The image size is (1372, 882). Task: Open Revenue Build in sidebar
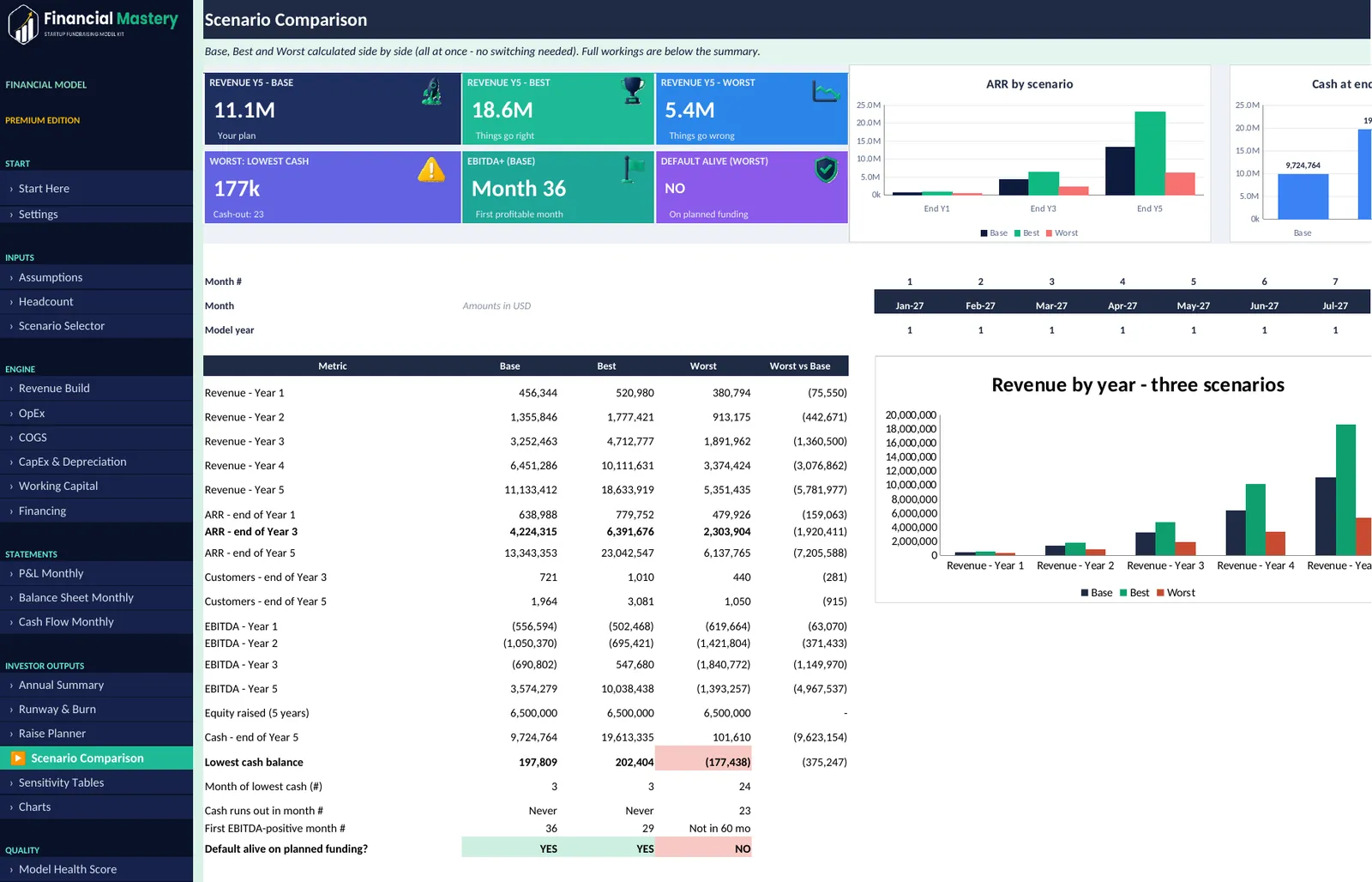(96, 388)
